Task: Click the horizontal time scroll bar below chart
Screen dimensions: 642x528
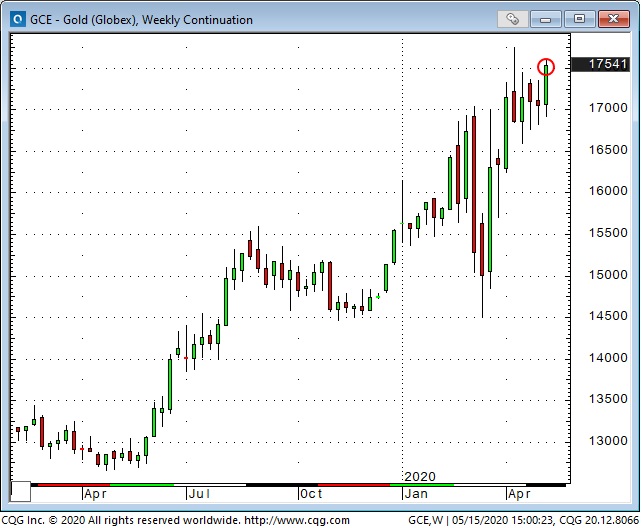Action: [298, 485]
